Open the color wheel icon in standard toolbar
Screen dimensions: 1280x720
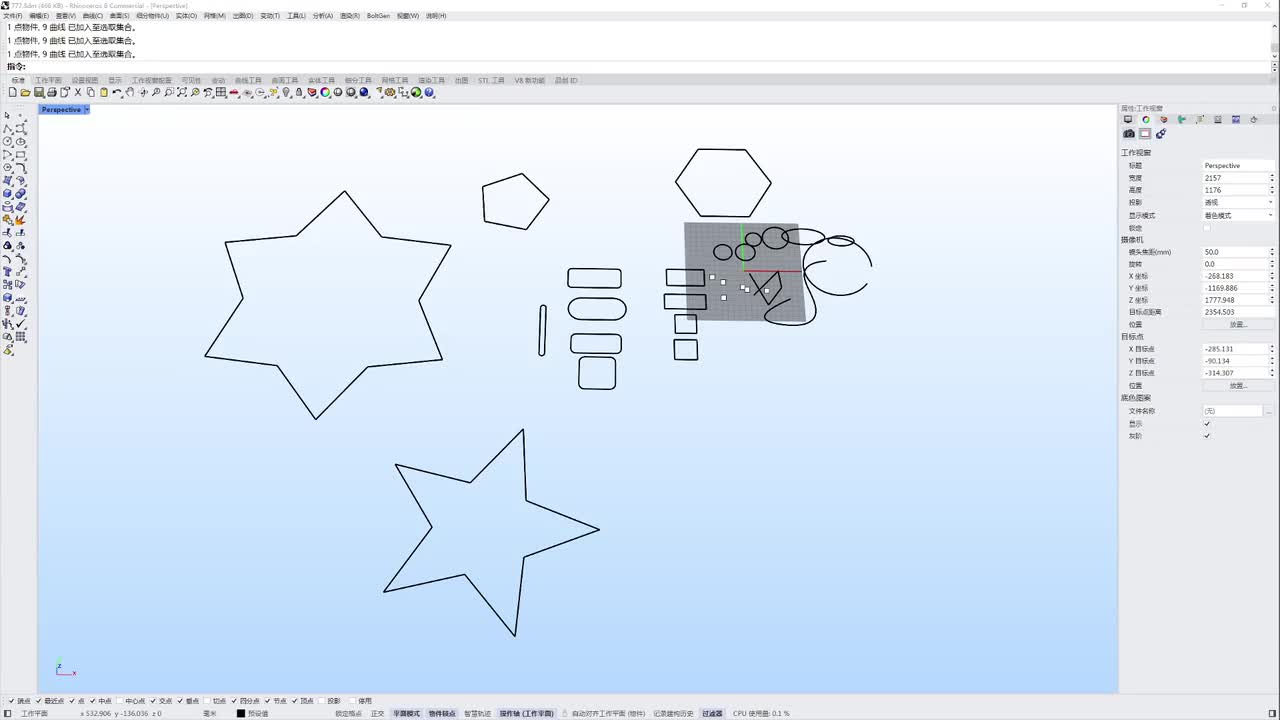pyautogui.click(x=325, y=92)
